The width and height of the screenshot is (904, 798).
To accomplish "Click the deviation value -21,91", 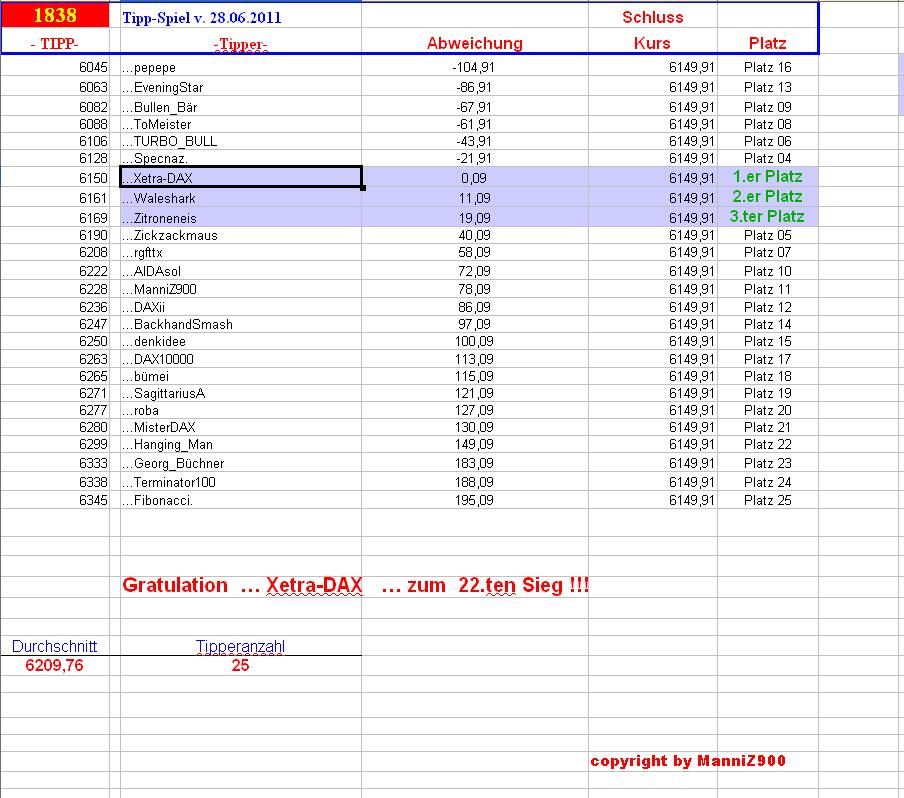I will (473, 158).
